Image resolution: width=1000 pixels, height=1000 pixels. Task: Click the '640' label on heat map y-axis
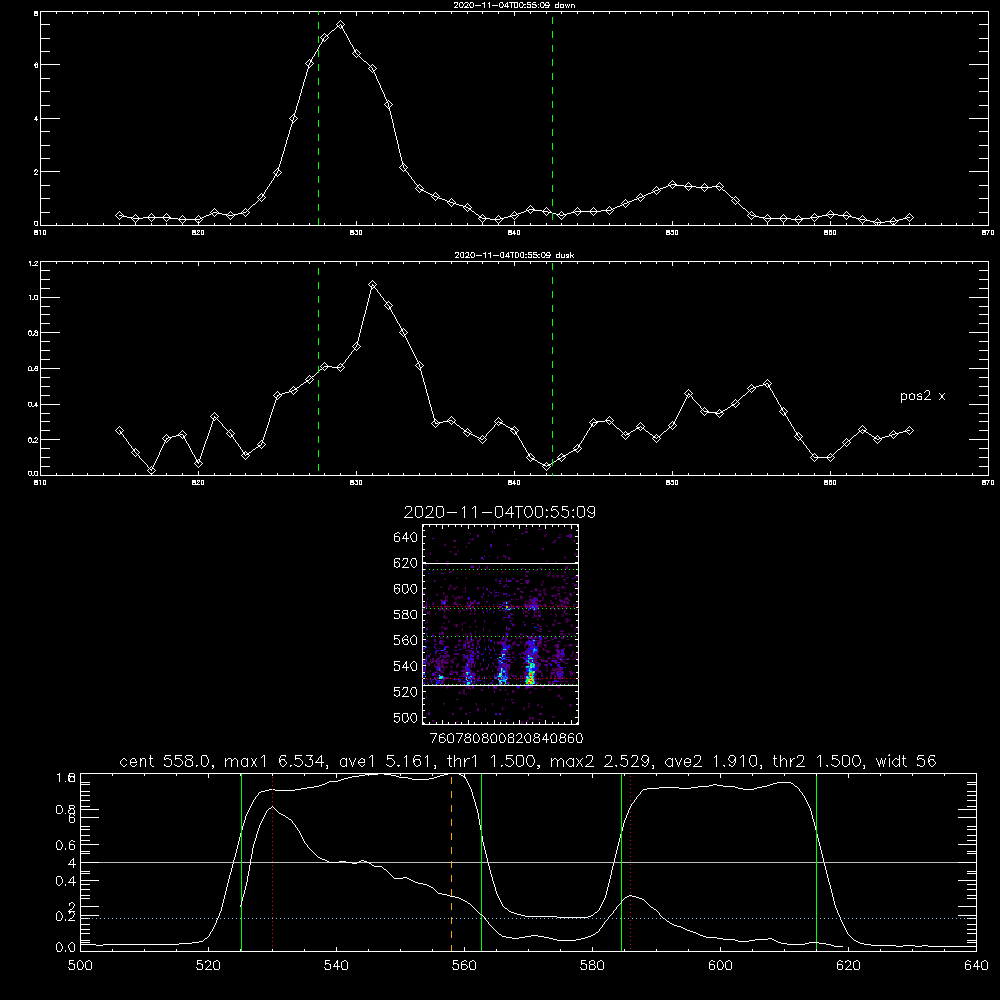[406, 538]
